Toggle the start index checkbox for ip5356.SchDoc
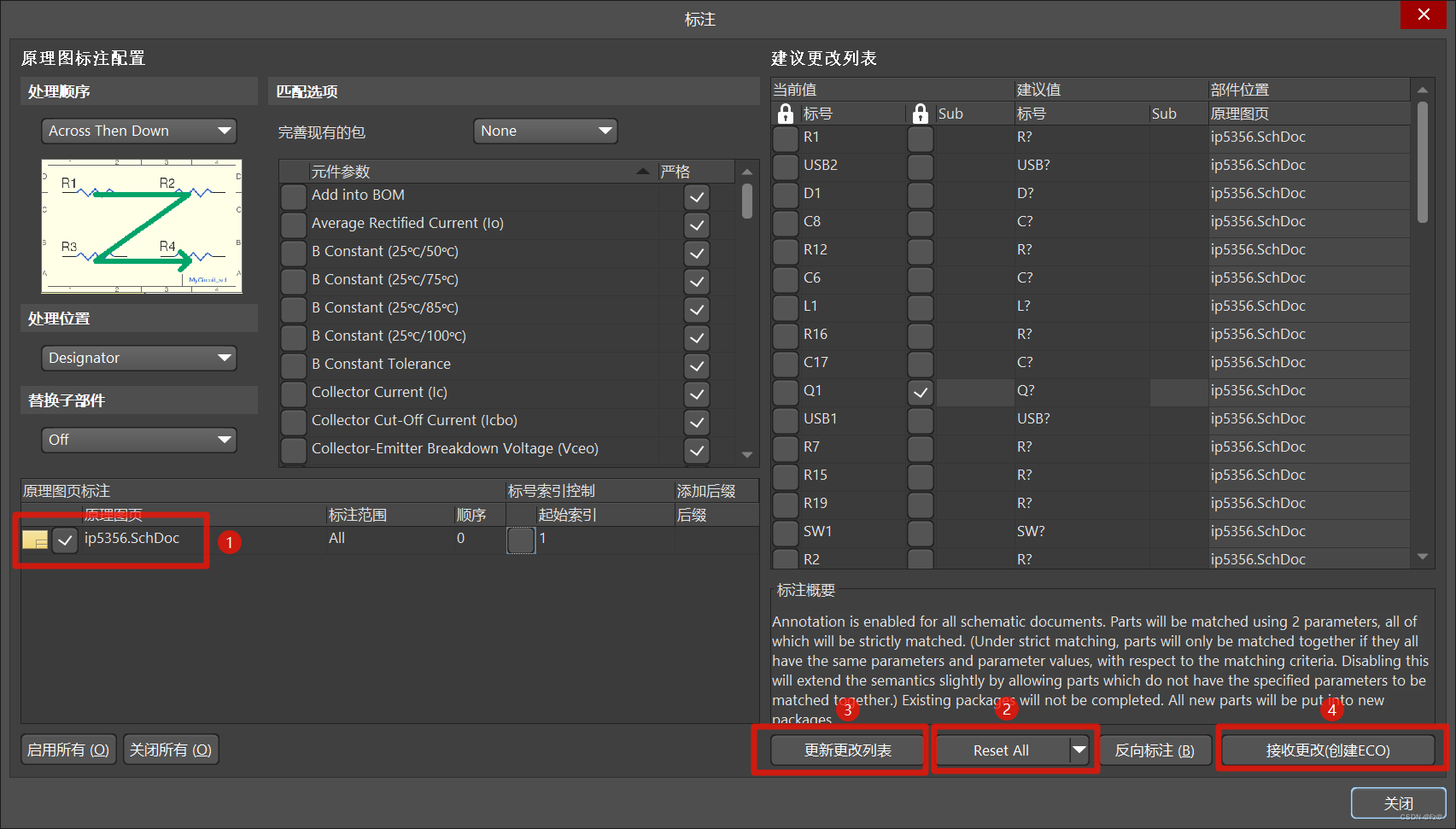The image size is (1456, 829). click(x=521, y=540)
